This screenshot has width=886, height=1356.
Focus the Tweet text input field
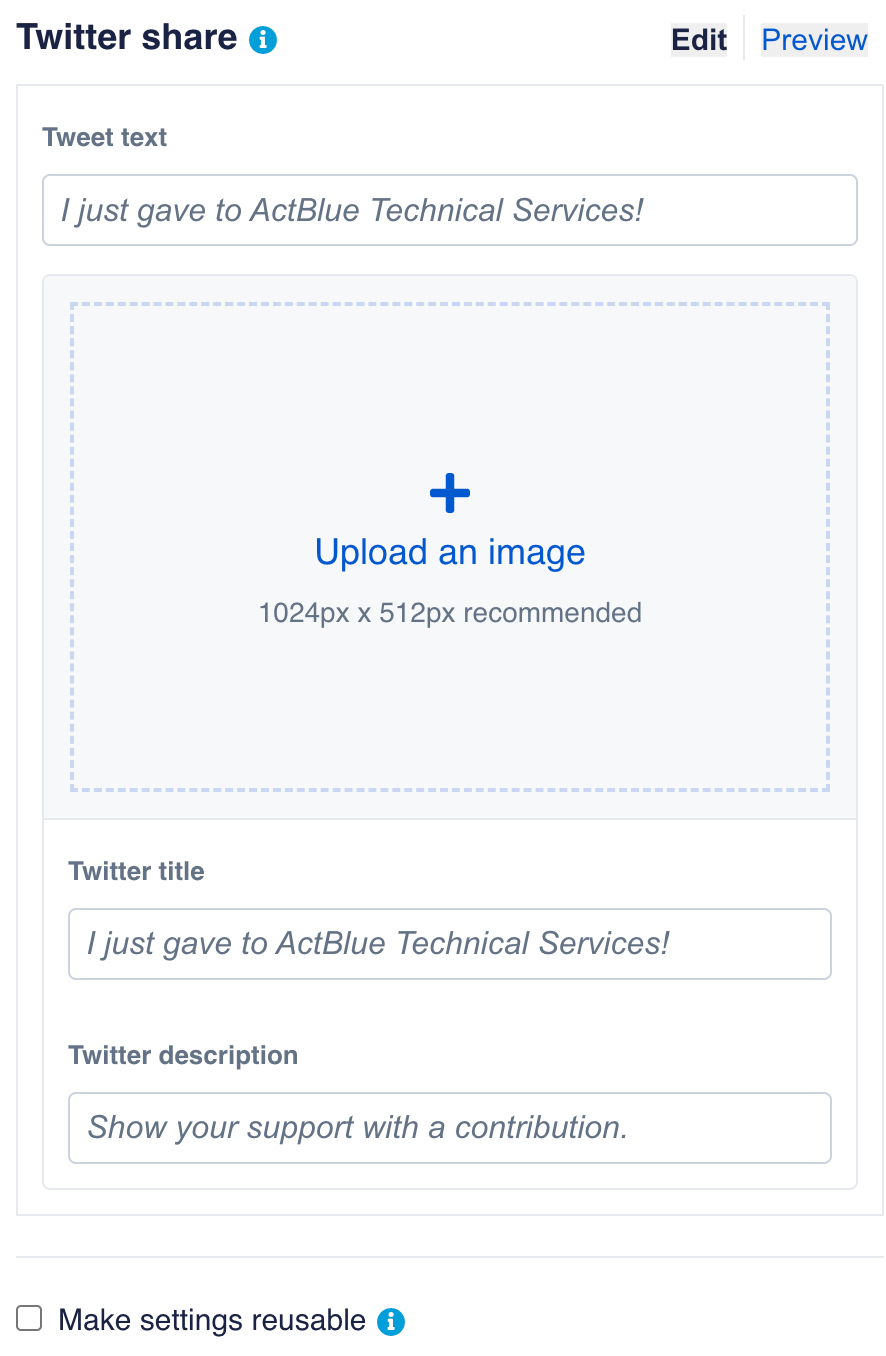(x=450, y=210)
